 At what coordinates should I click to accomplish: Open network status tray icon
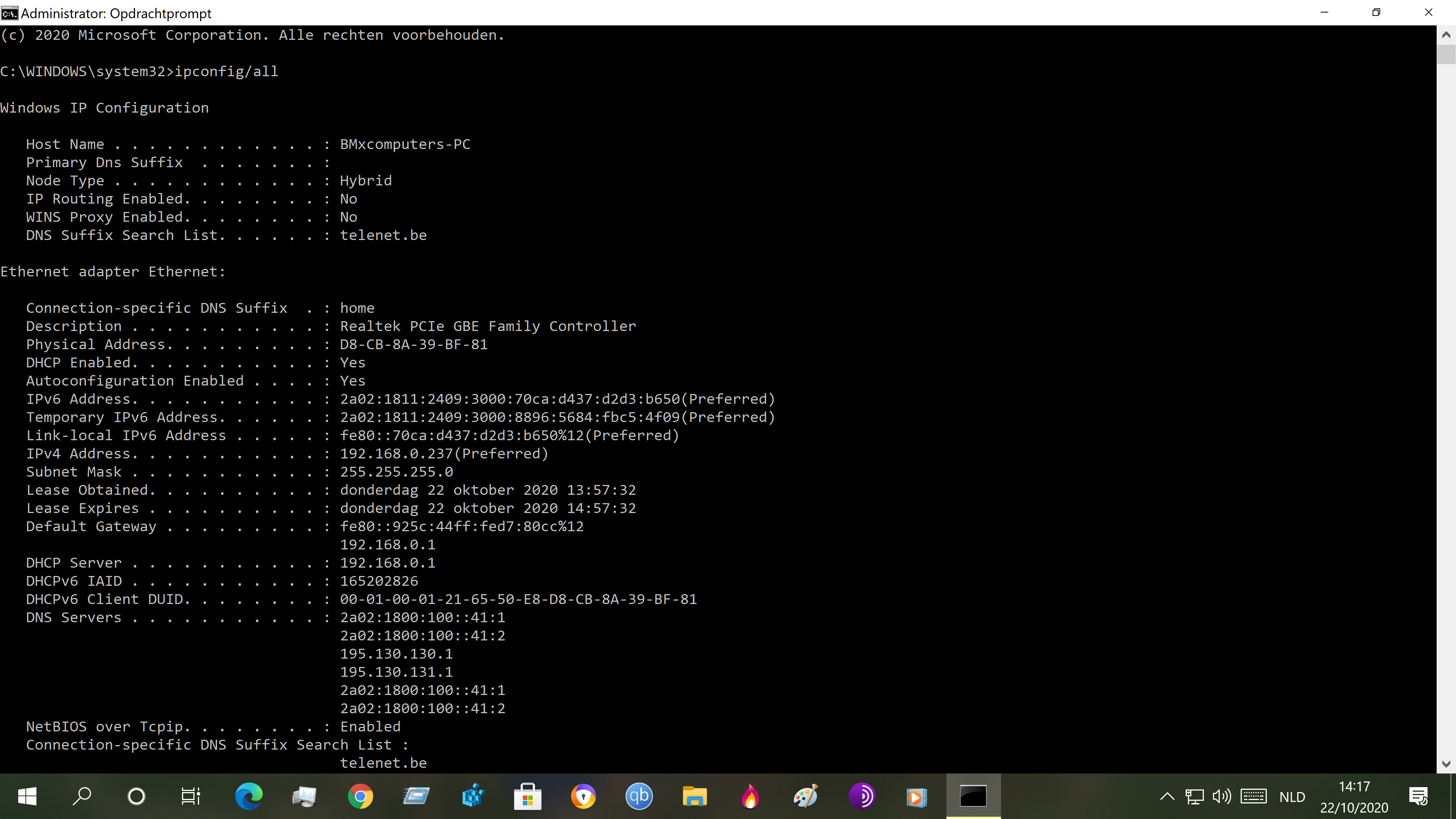tap(1194, 796)
